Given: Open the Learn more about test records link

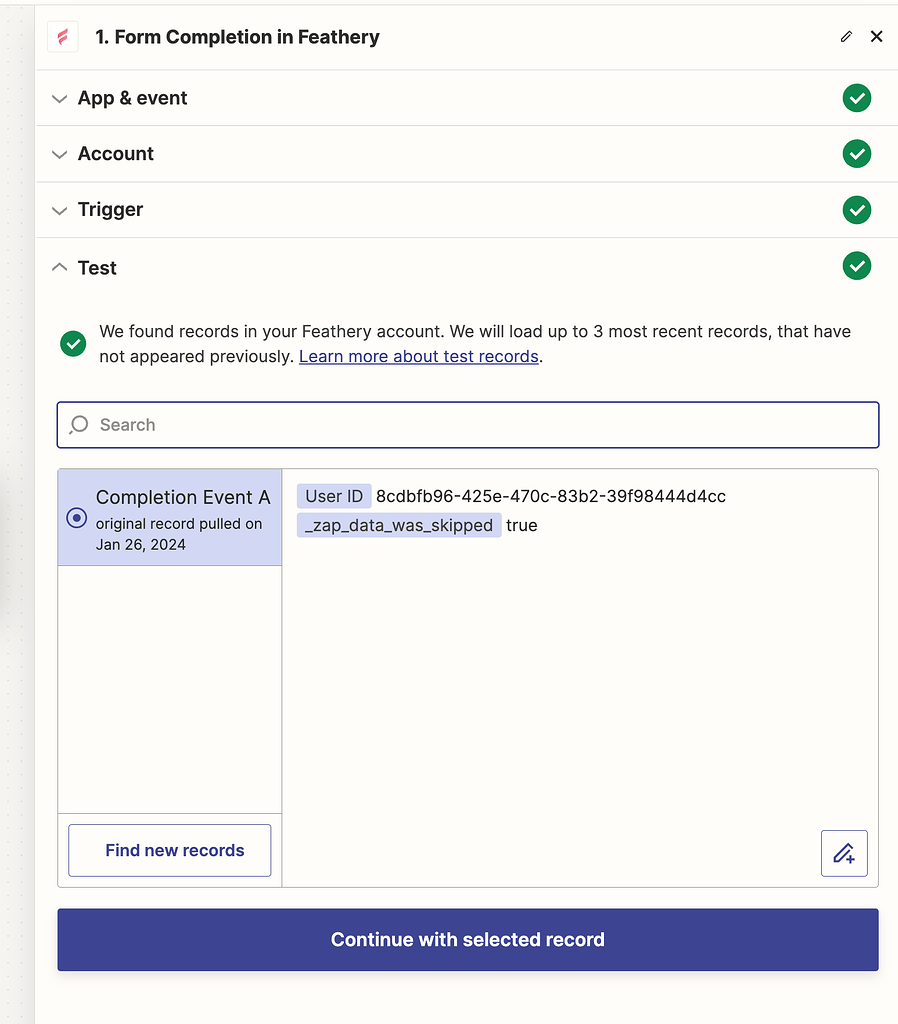Looking at the screenshot, I should pos(418,356).
